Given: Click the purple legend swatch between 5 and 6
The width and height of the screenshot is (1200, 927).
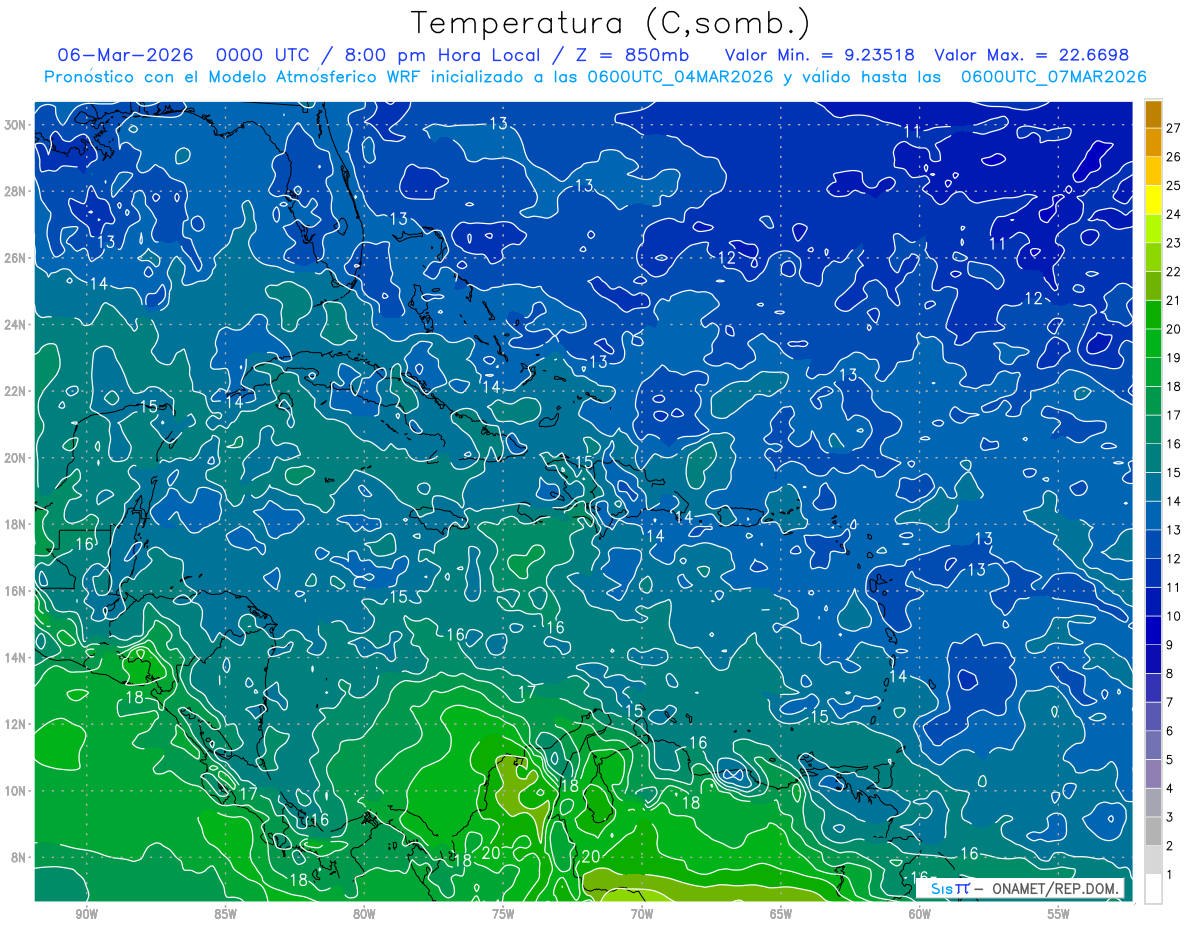Looking at the screenshot, I should pos(1153,745).
